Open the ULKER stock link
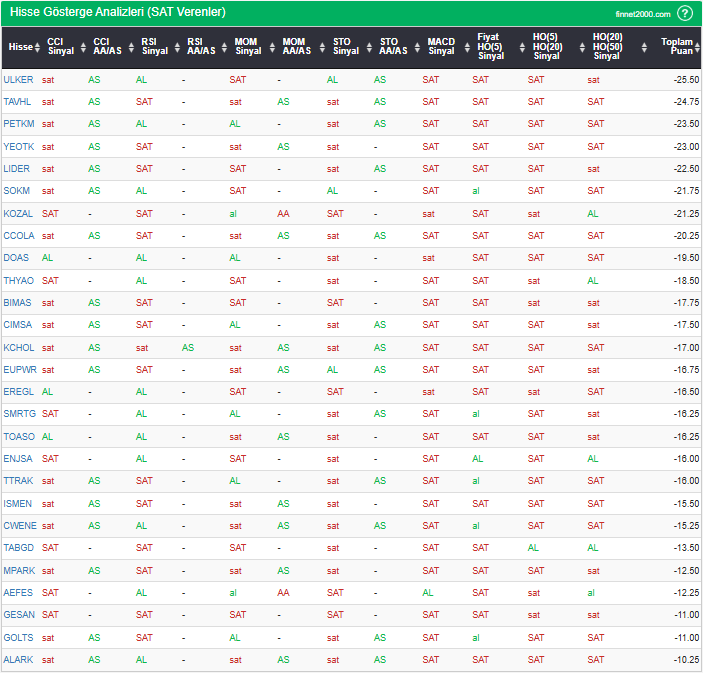The height and width of the screenshot is (673, 703). pyautogui.click(x=18, y=79)
